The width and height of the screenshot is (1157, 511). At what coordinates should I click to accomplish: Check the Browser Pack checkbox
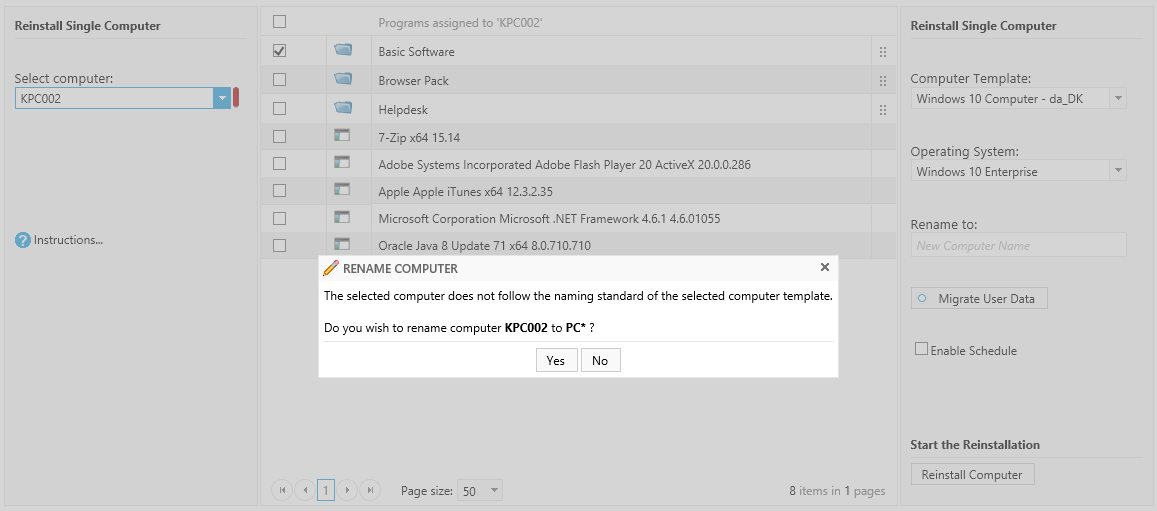280,79
